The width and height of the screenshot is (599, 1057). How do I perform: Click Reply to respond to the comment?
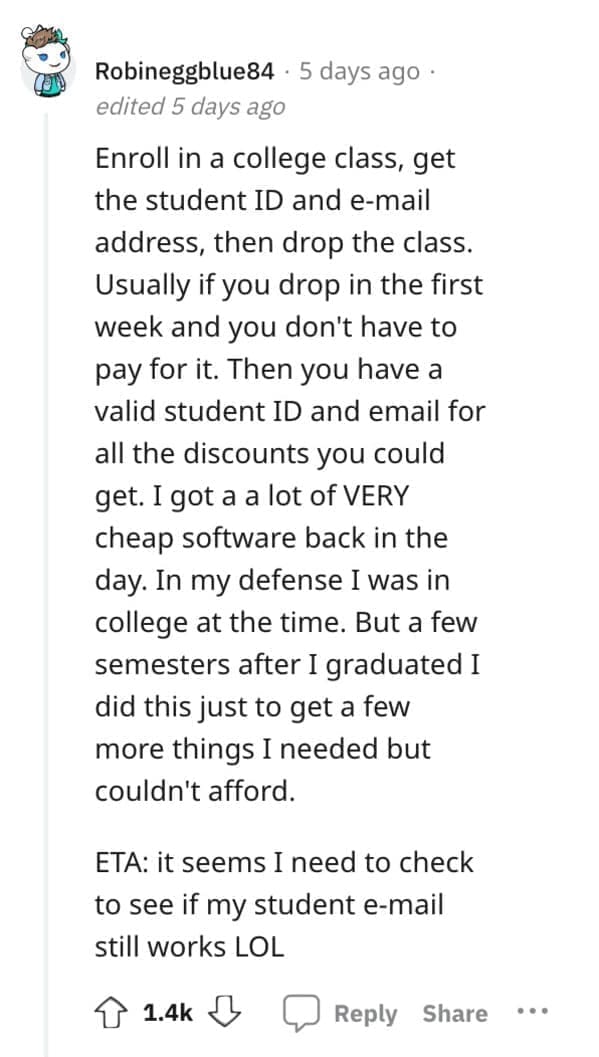coord(366,1013)
